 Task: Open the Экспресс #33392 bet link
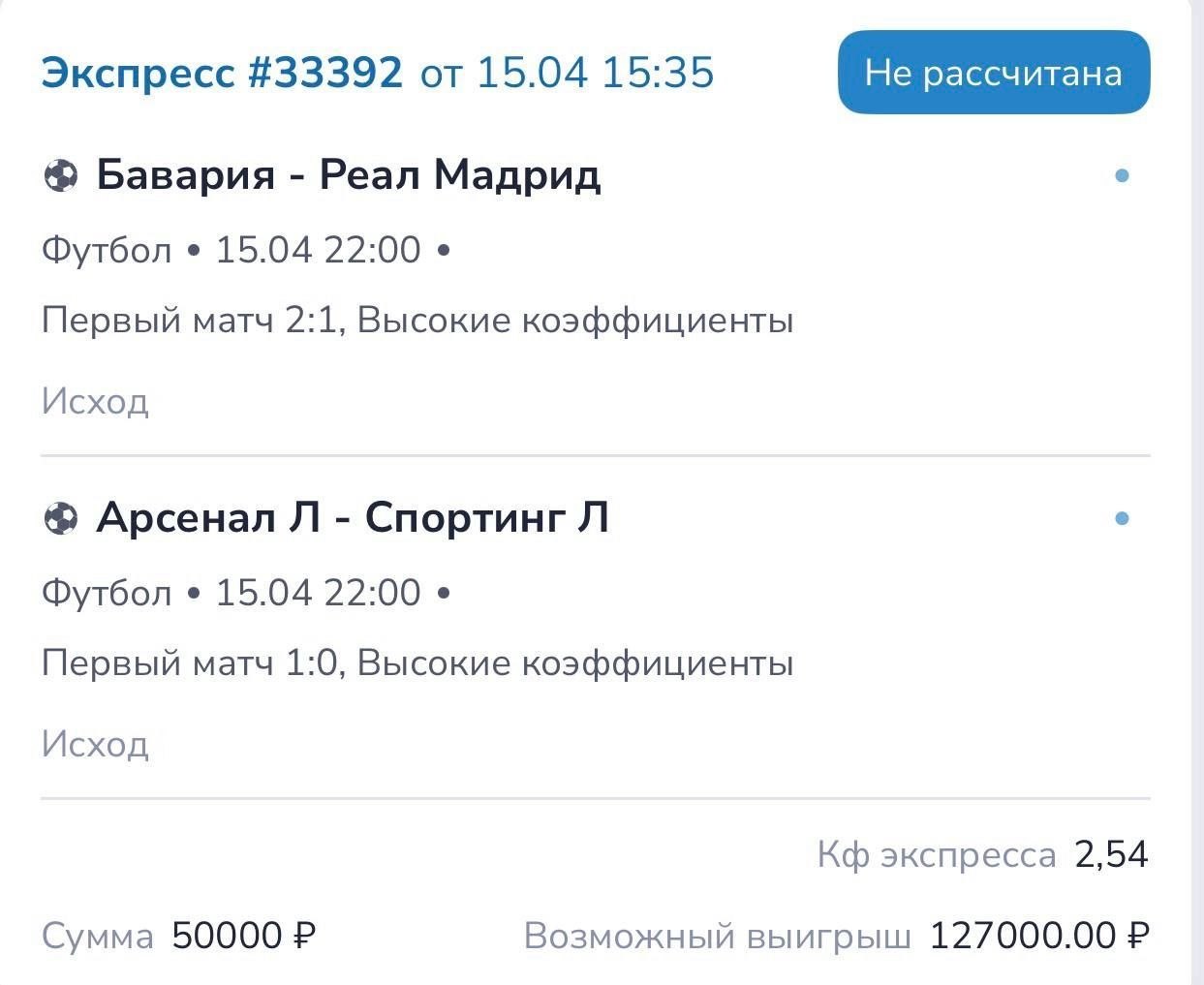[222, 73]
